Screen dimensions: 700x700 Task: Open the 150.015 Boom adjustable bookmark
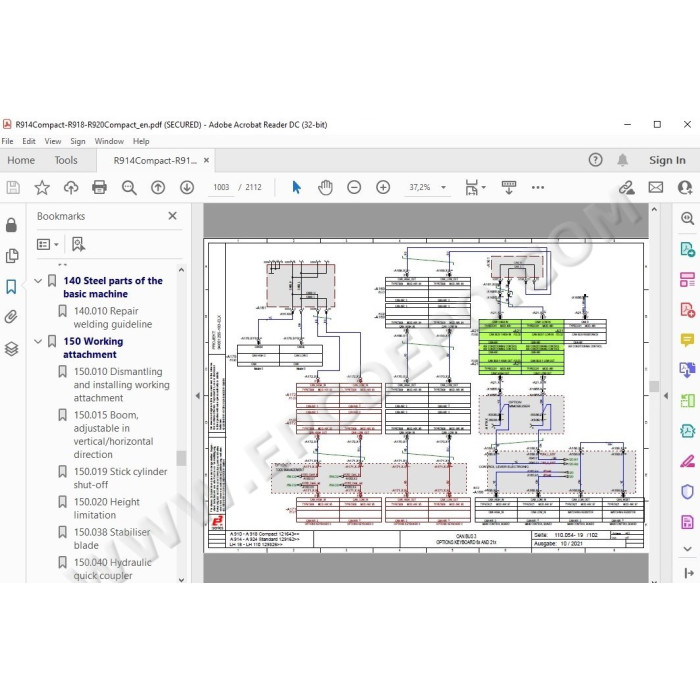tap(113, 435)
